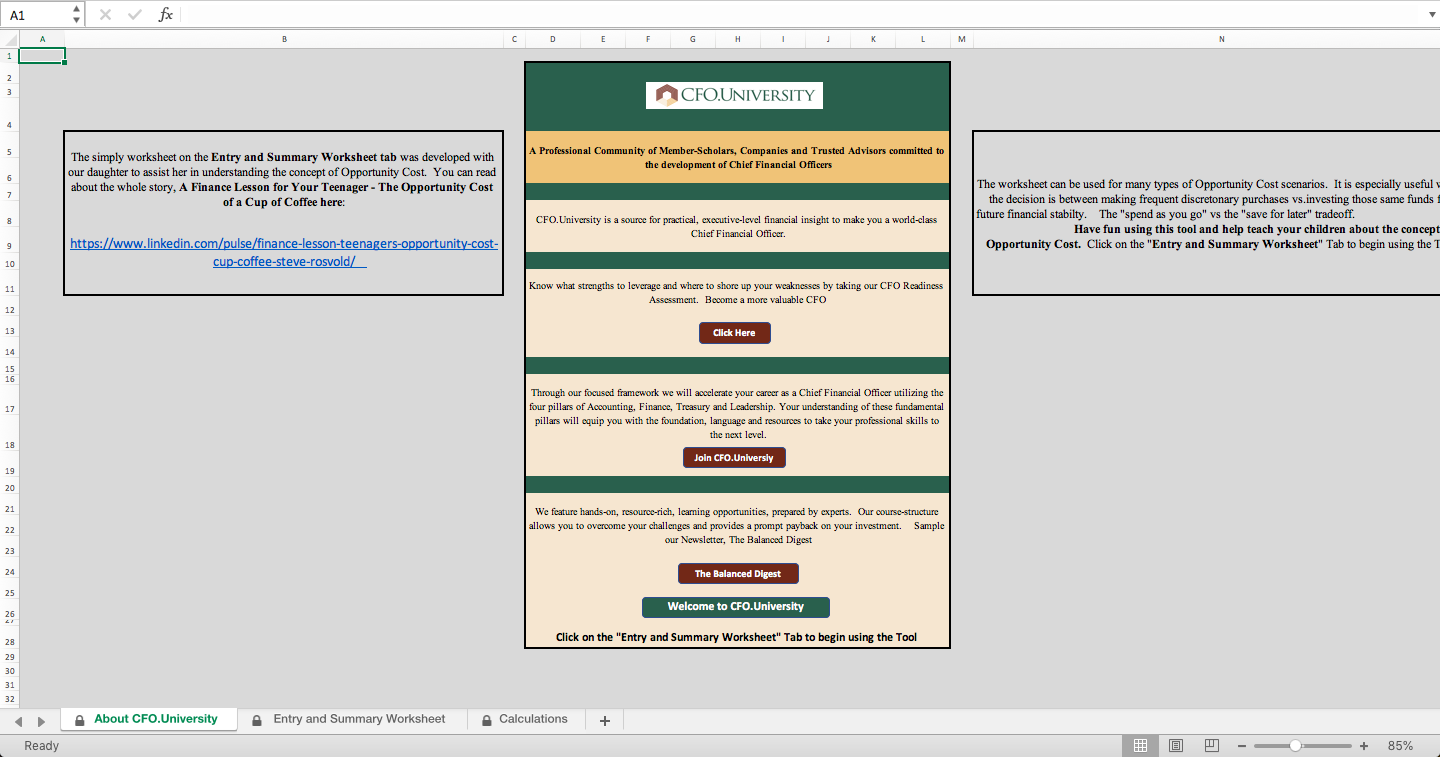Go to previous sheet arrow
The image size is (1440, 757).
[18, 721]
